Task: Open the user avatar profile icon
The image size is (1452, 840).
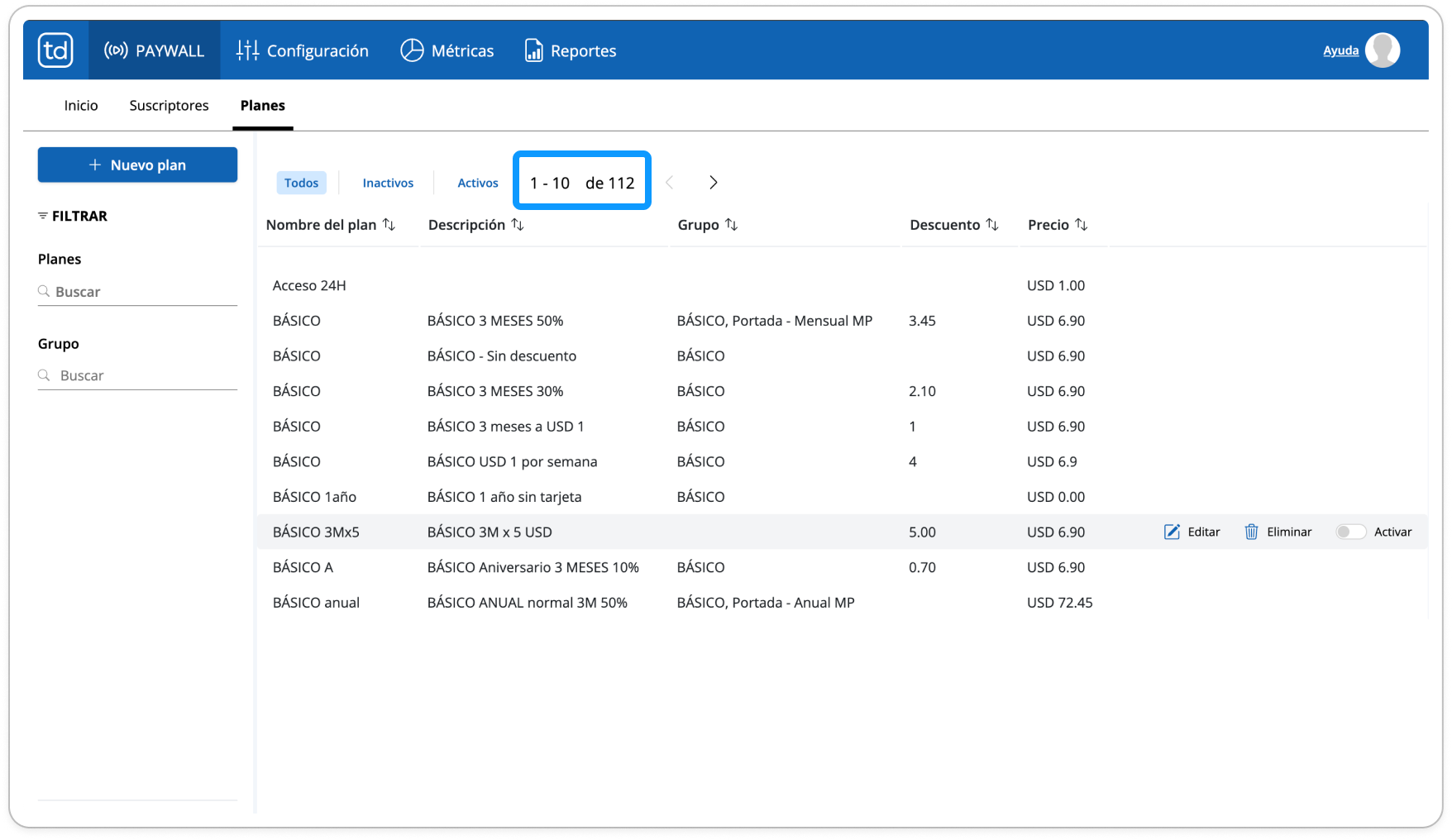Action: (1383, 50)
